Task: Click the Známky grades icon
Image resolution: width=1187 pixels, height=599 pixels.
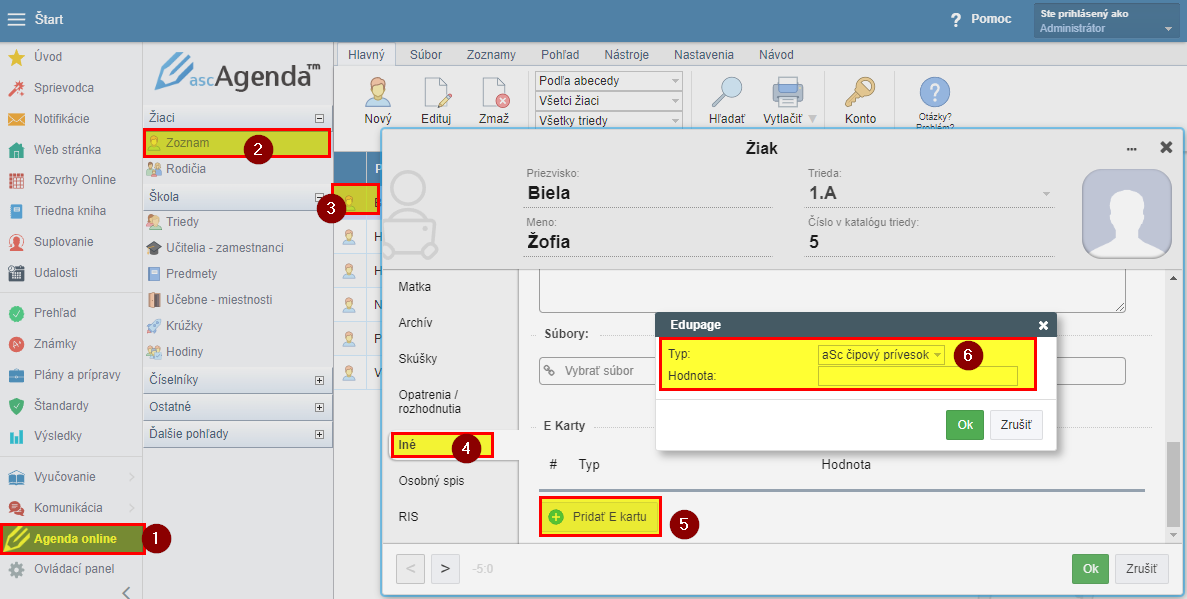Action: (16, 344)
